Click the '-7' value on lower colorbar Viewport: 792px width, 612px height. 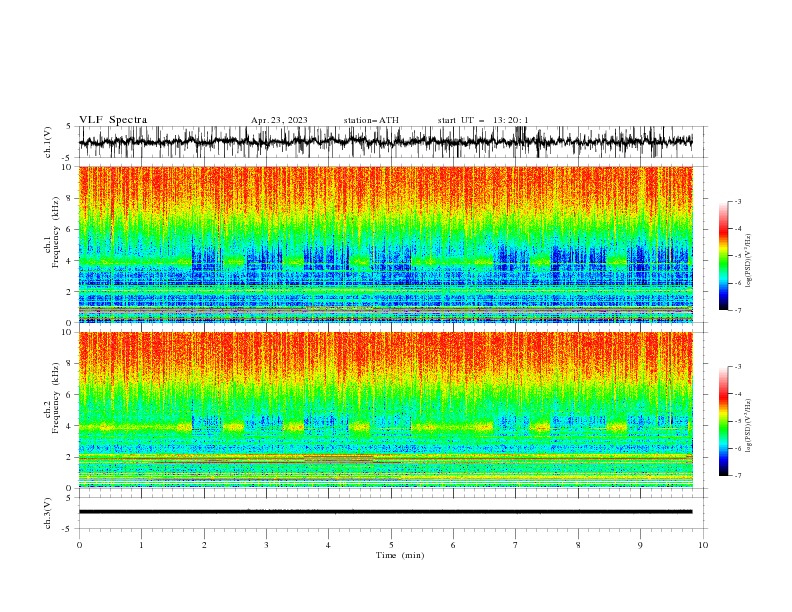737,476
